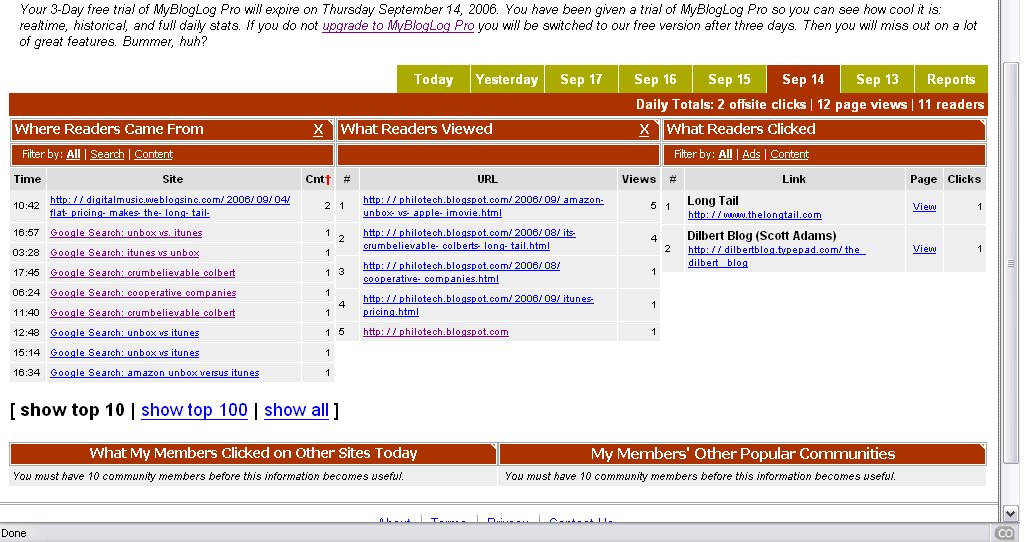This screenshot has width=1024, height=542.
Task: Open crumbelievable colbert search at 11:40
Action: click(142, 313)
